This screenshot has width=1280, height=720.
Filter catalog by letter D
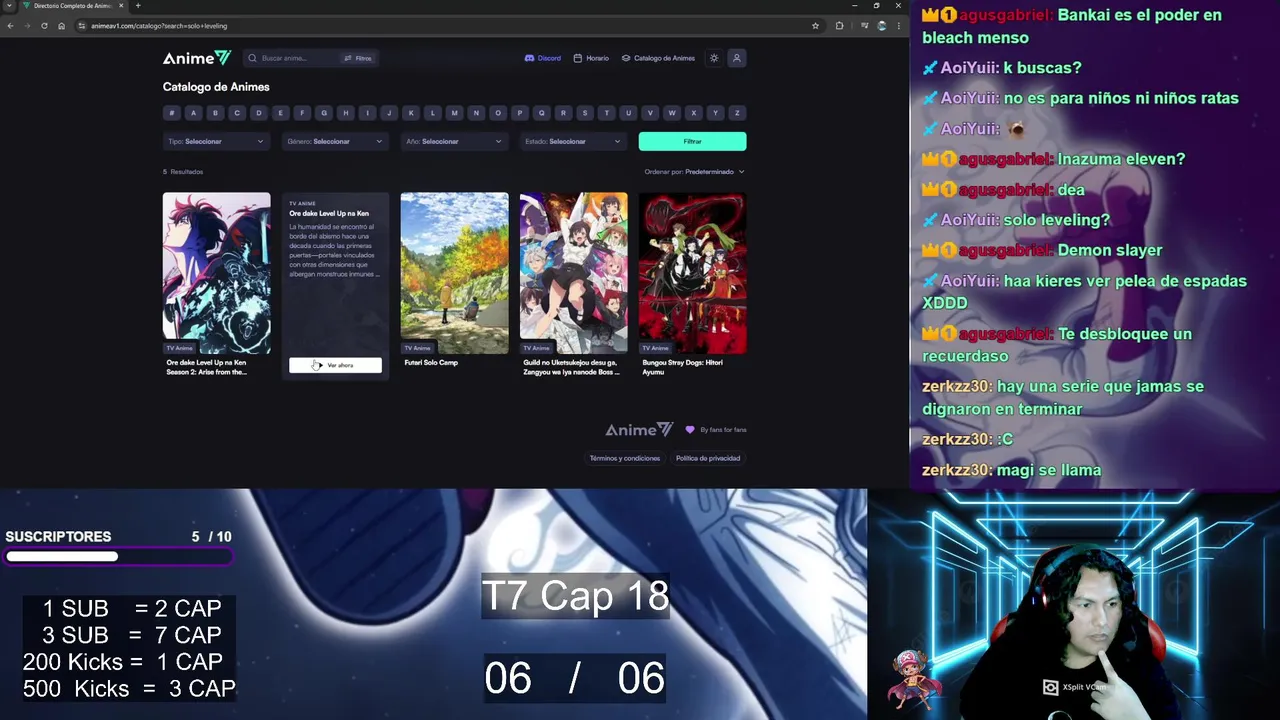click(x=259, y=113)
